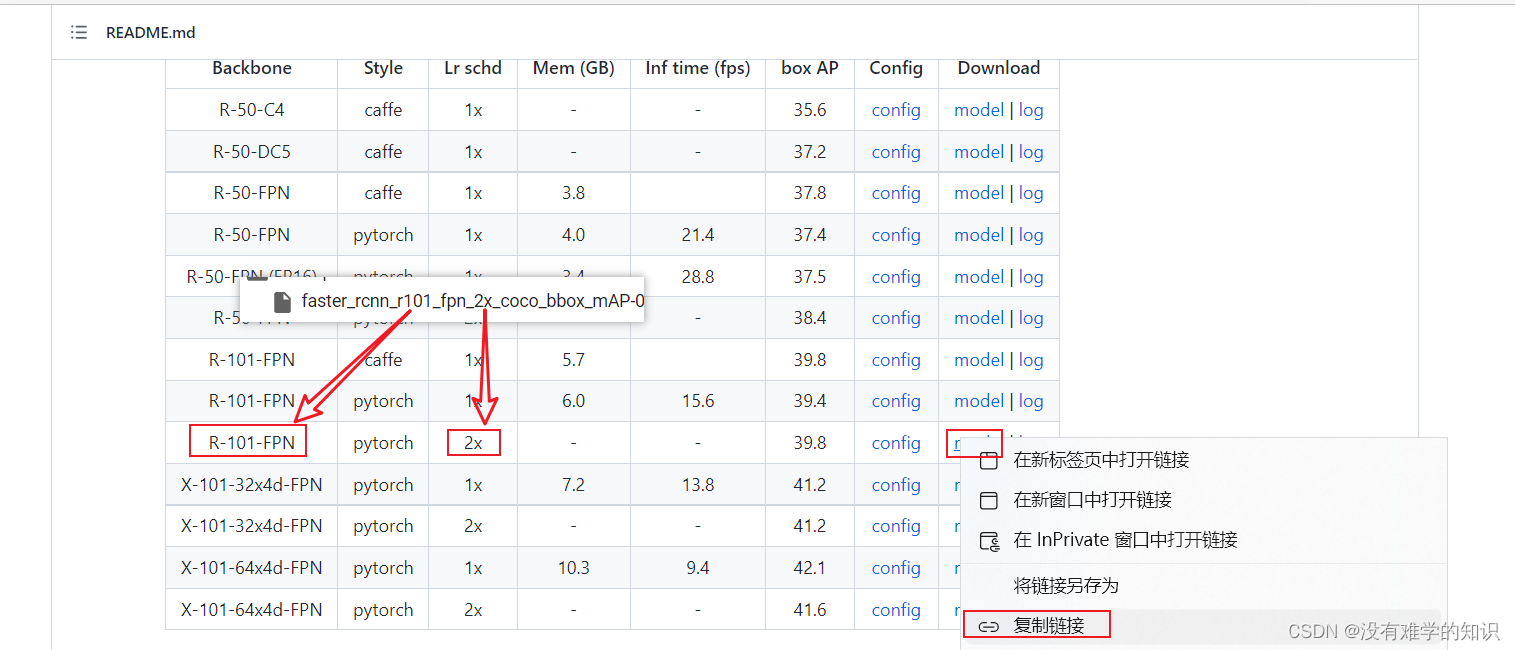Click the 9.4 inference time value

pos(698,568)
